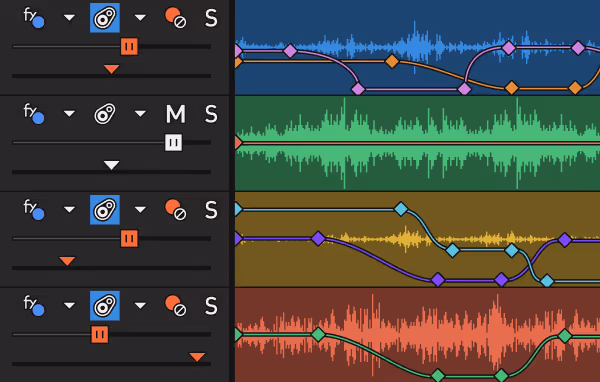Expand the fx dropdown arrow on the green track
This screenshot has width=600, height=382.
pos(69,114)
